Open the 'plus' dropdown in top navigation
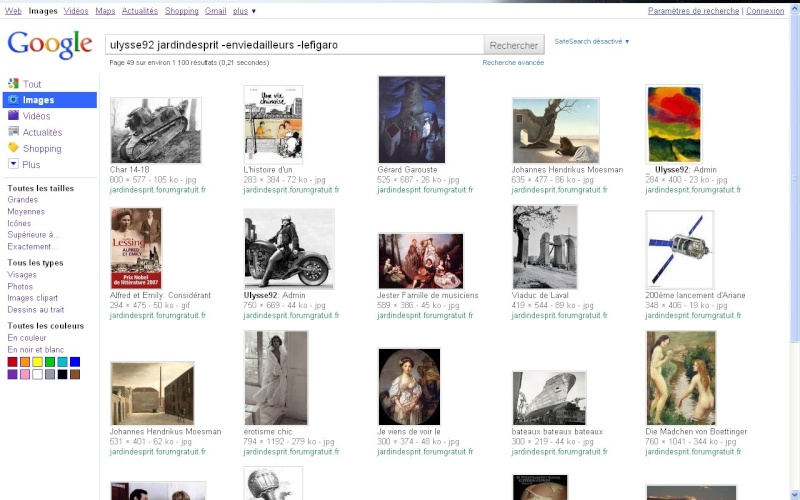800x500 pixels. [244, 11]
